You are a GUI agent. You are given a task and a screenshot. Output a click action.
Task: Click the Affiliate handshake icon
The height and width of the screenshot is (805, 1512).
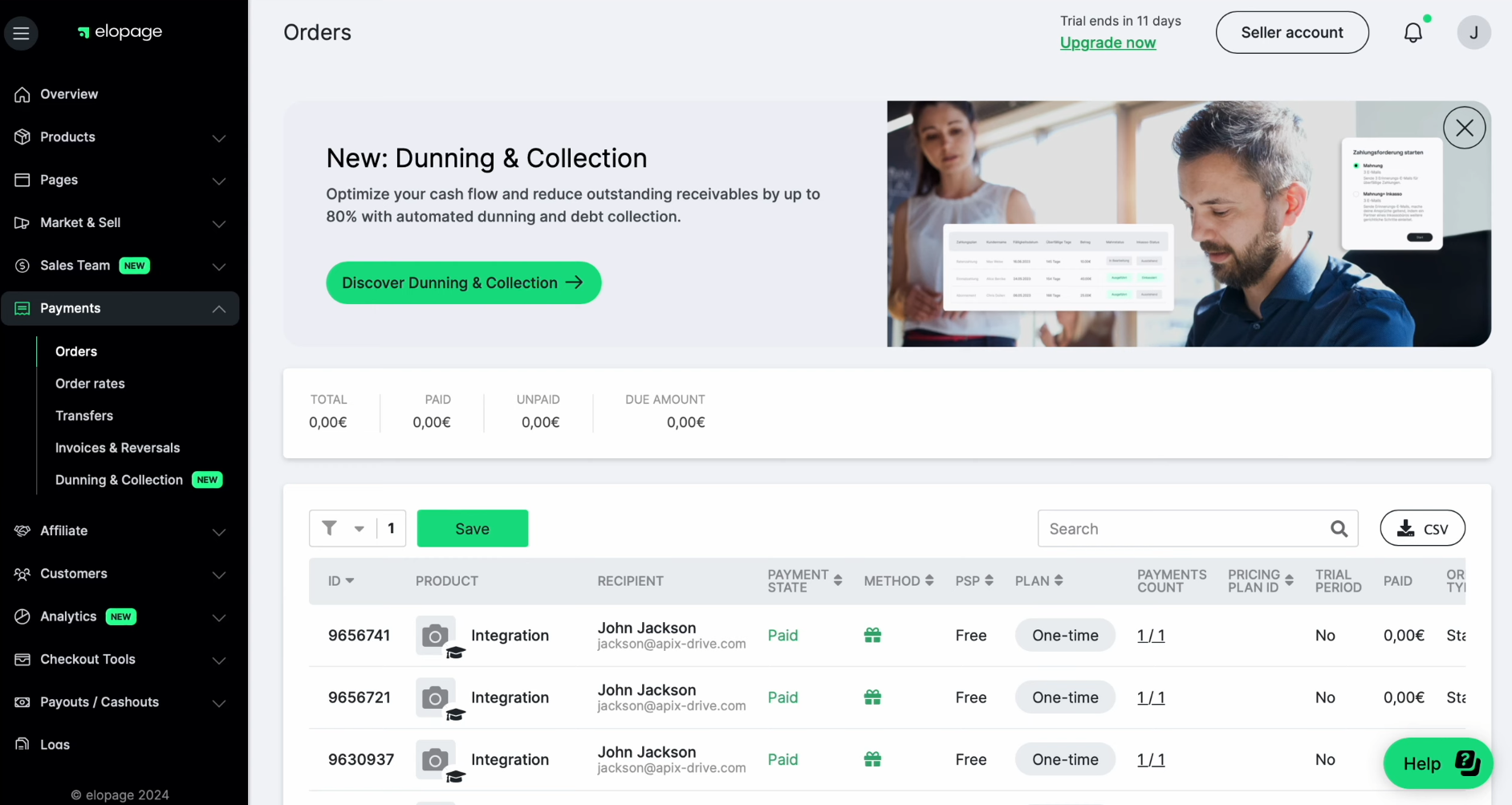[22, 531]
